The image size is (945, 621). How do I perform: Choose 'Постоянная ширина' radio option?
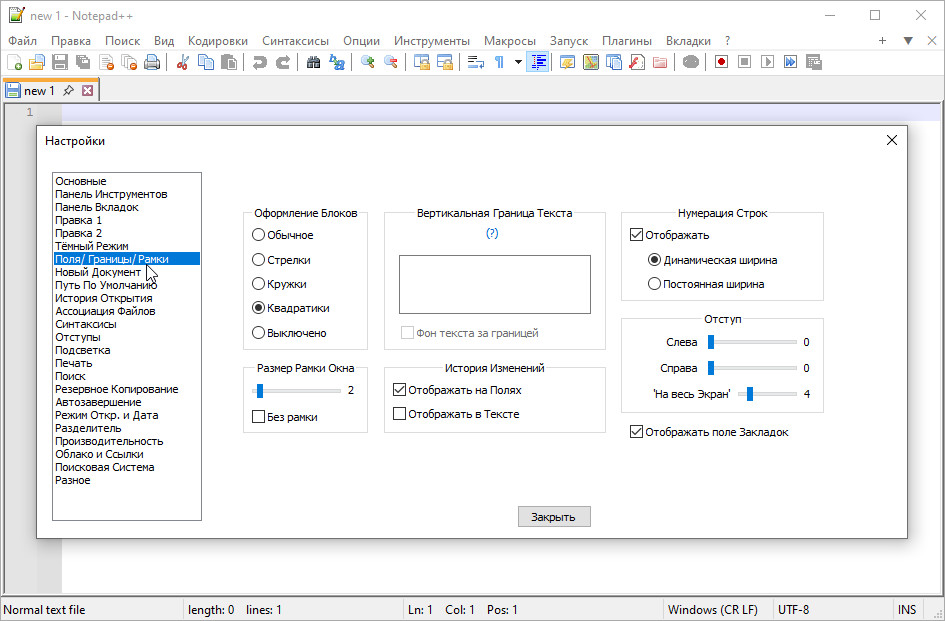click(655, 284)
